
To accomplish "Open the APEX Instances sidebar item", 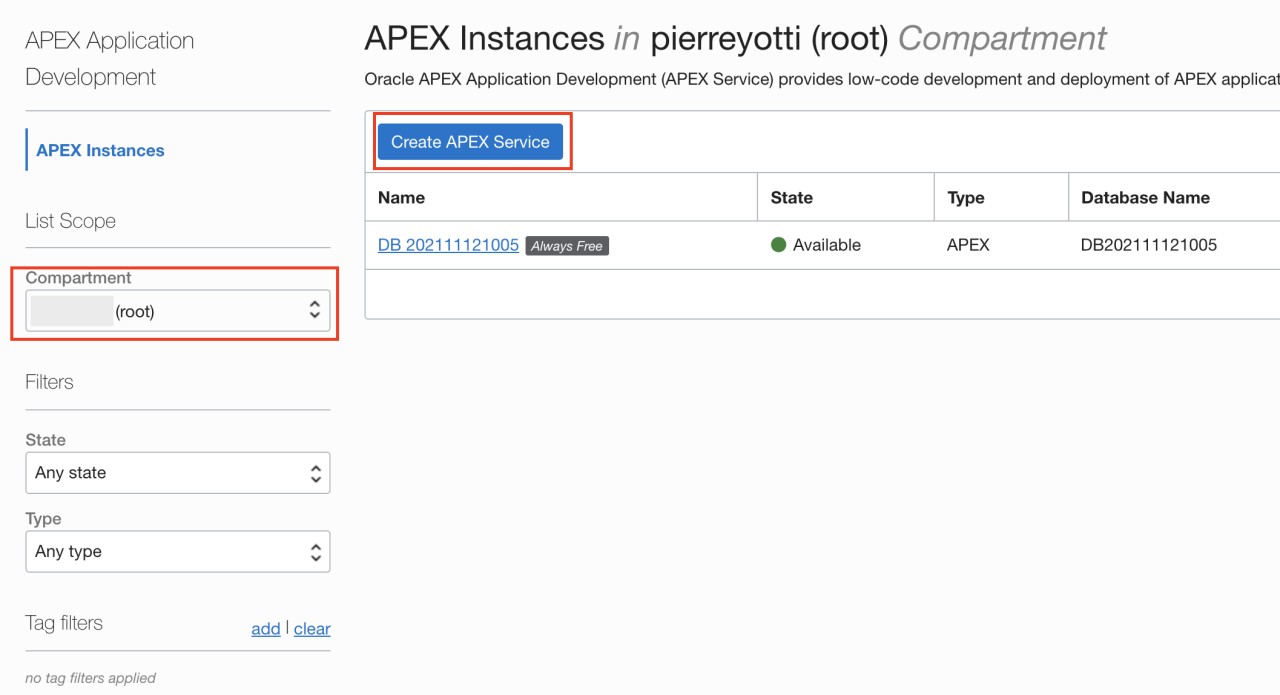I will (x=100, y=151).
